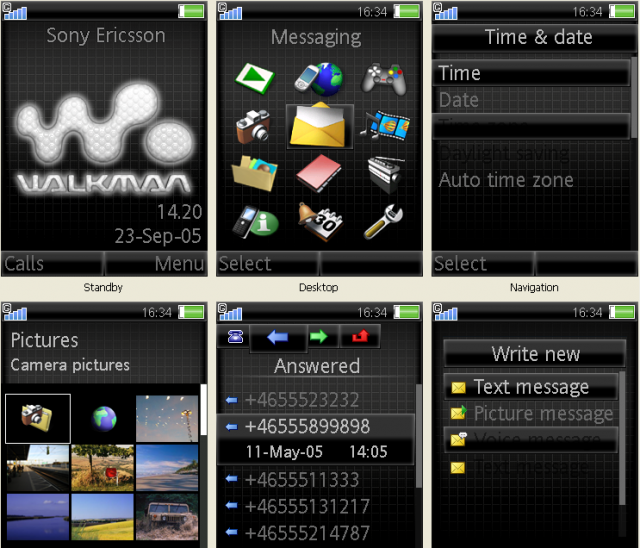Choose the Voice message option
The width and height of the screenshot is (640, 548).
[x=531, y=440]
